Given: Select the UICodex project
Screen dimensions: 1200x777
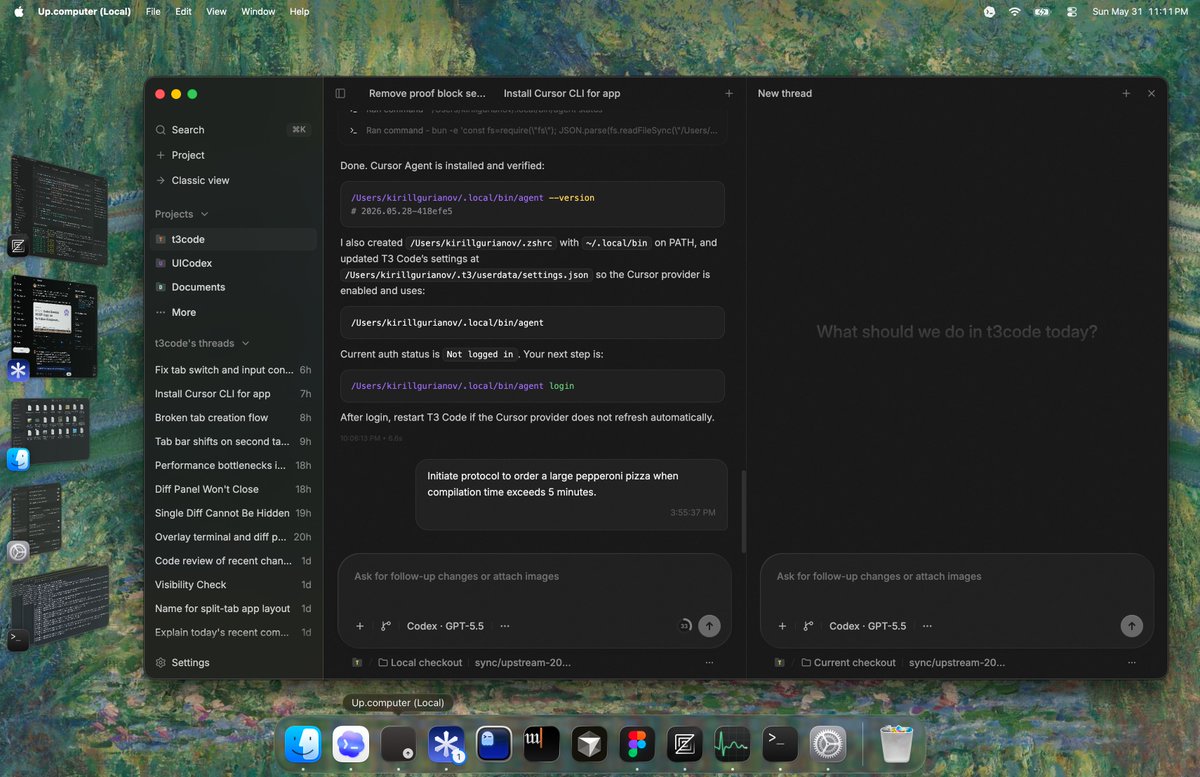Looking at the screenshot, I should [x=232, y=263].
